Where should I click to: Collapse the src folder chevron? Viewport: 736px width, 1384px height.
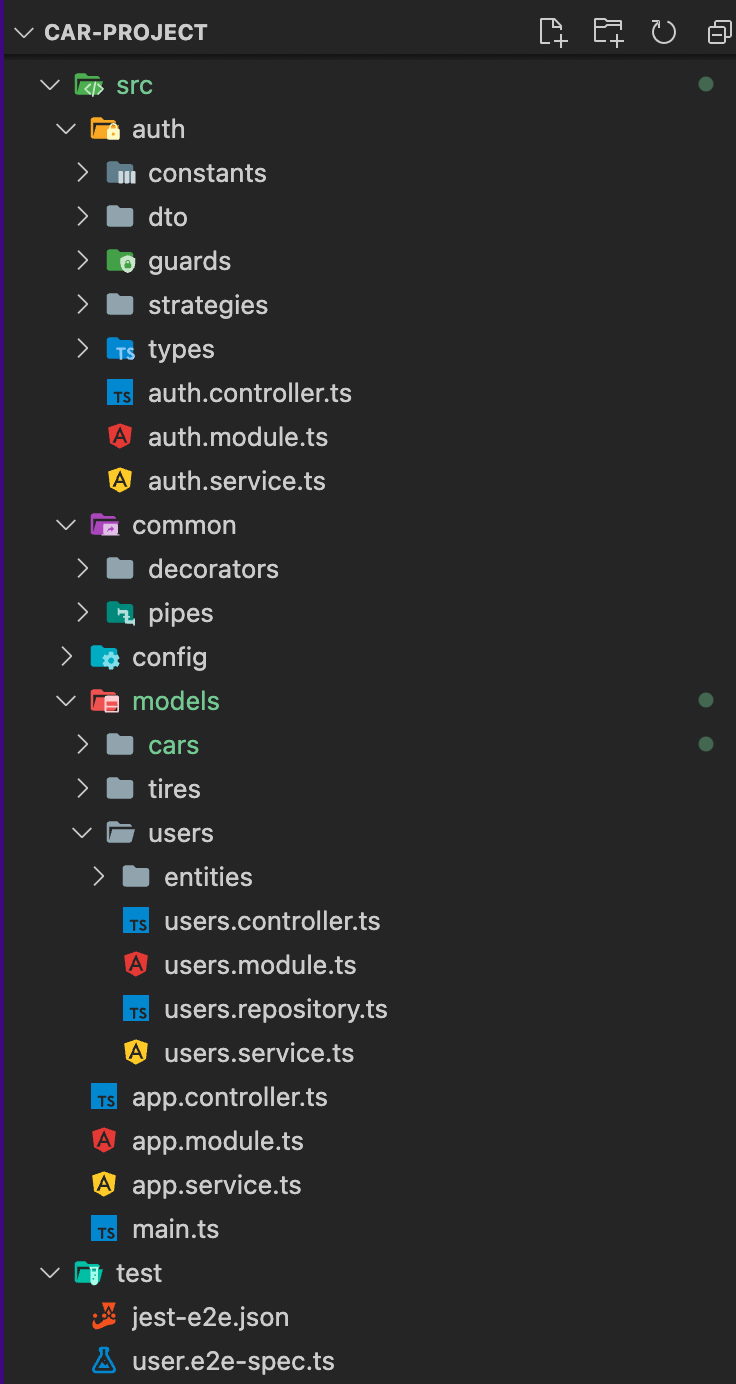click(x=50, y=85)
